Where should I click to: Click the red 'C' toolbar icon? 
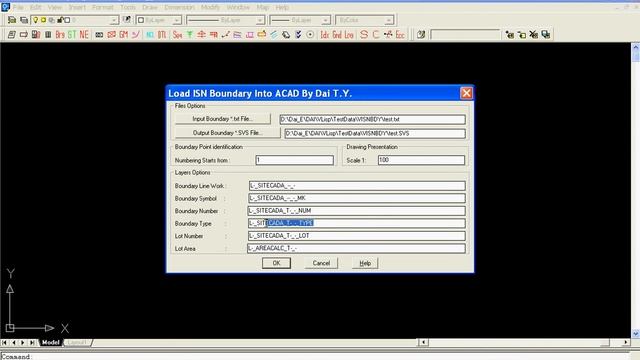[376, 35]
